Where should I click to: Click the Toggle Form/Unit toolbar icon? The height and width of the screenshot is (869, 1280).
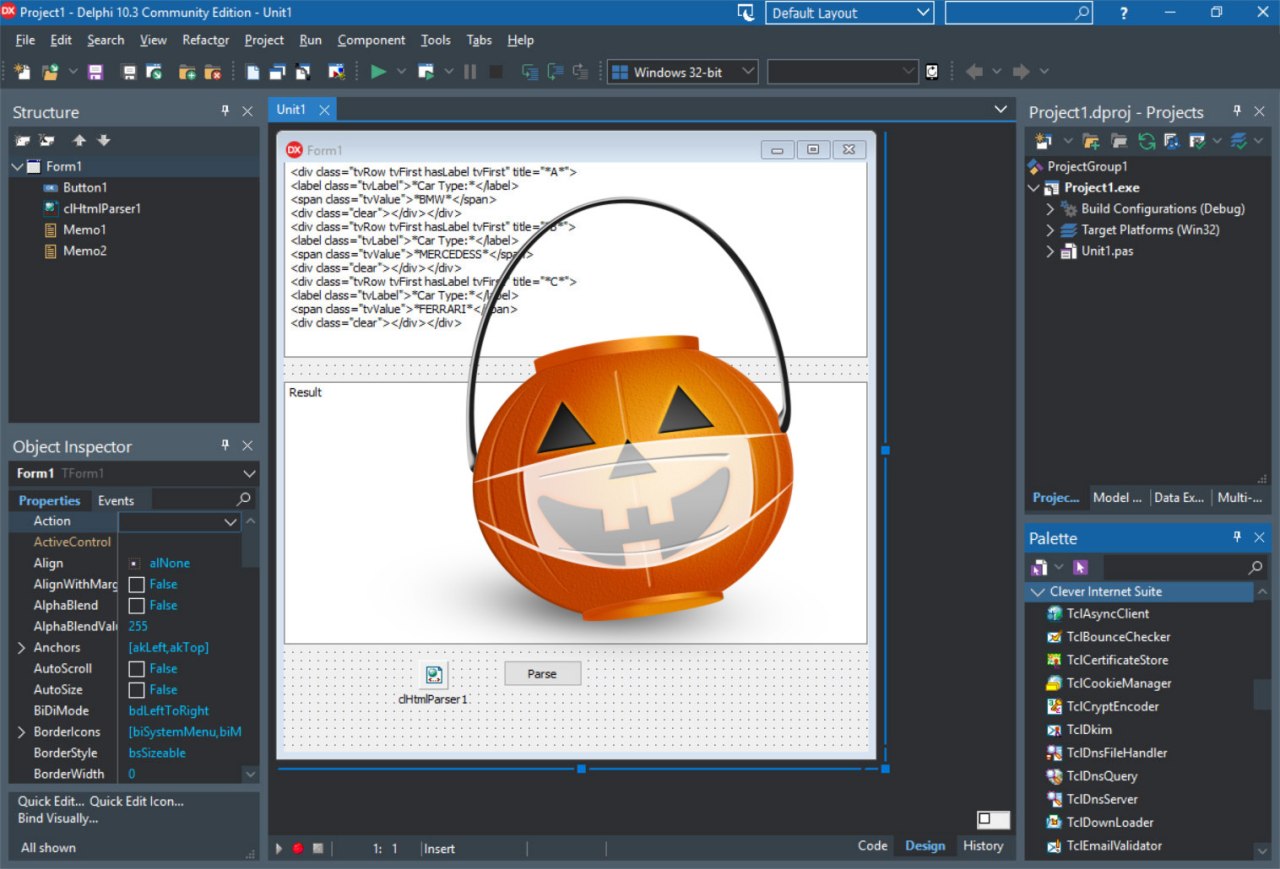point(302,72)
